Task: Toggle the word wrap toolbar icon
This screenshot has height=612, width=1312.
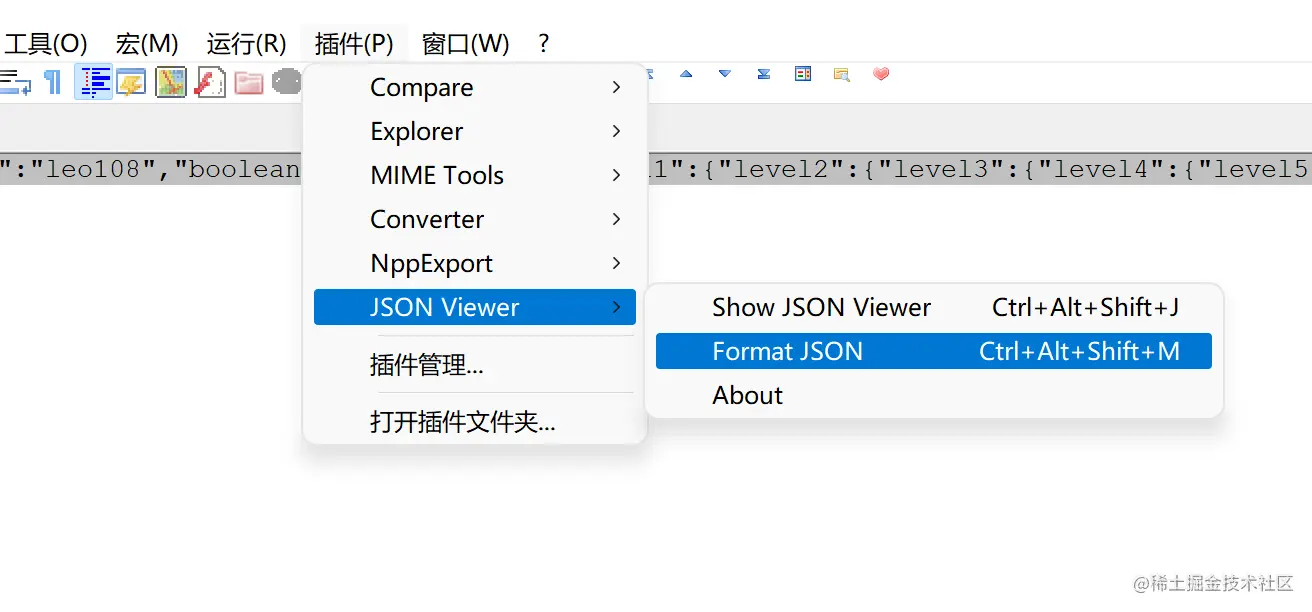Action: pos(15,82)
